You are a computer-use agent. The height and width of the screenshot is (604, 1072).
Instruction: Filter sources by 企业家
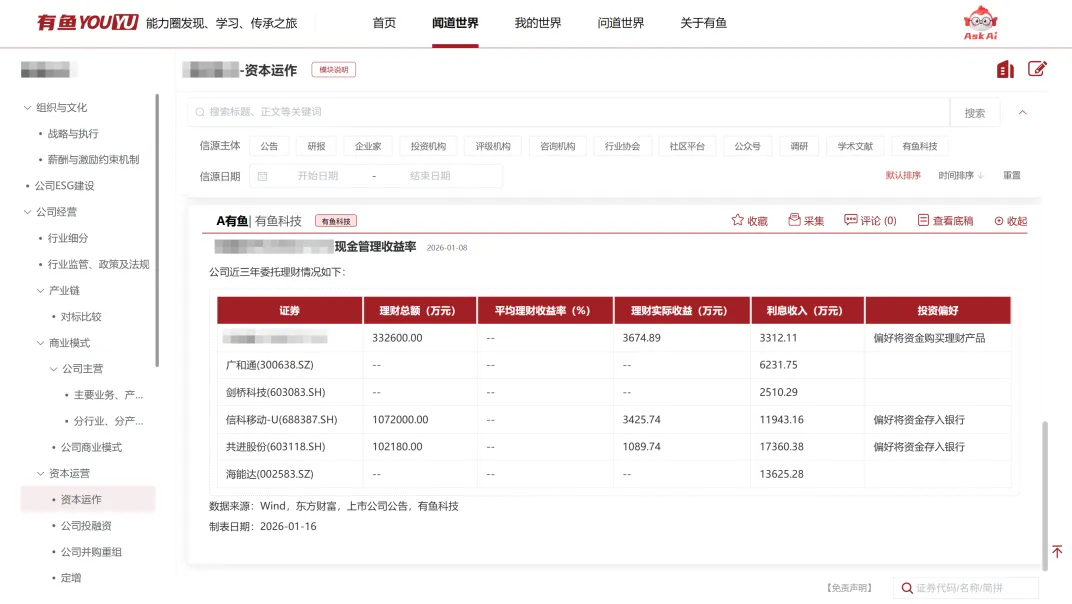(368, 146)
